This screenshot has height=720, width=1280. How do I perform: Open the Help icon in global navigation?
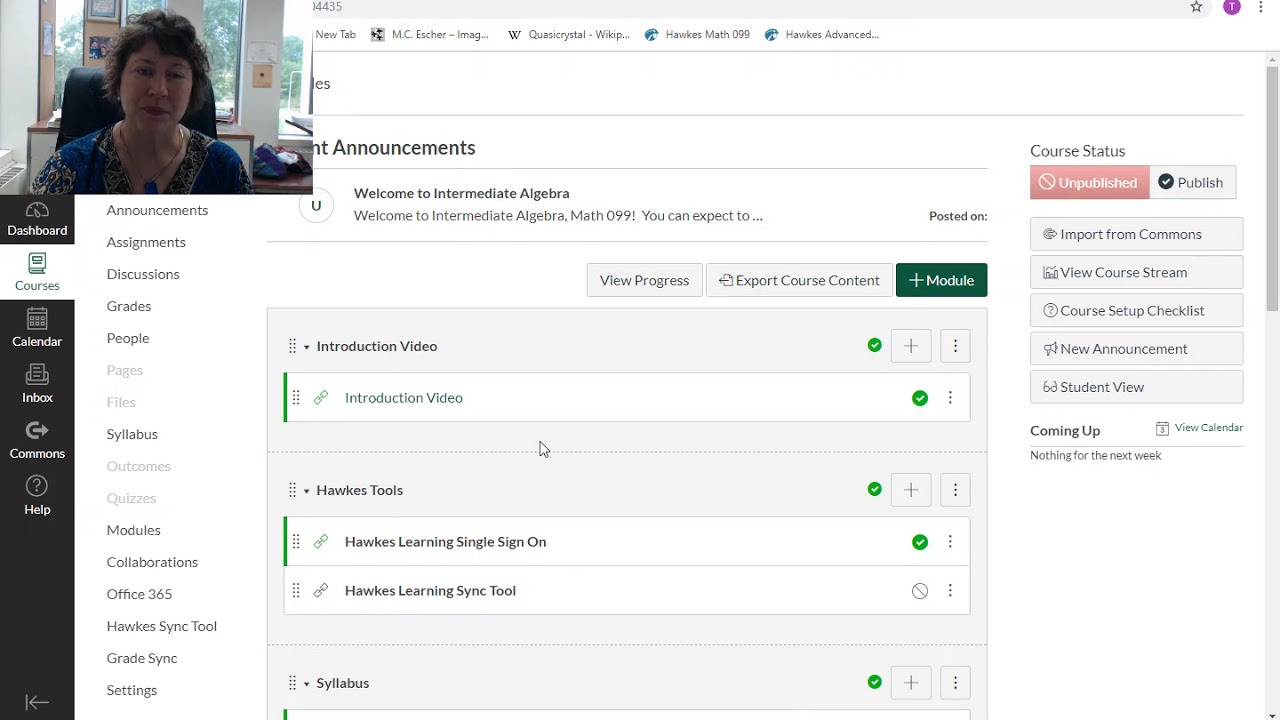click(x=37, y=496)
